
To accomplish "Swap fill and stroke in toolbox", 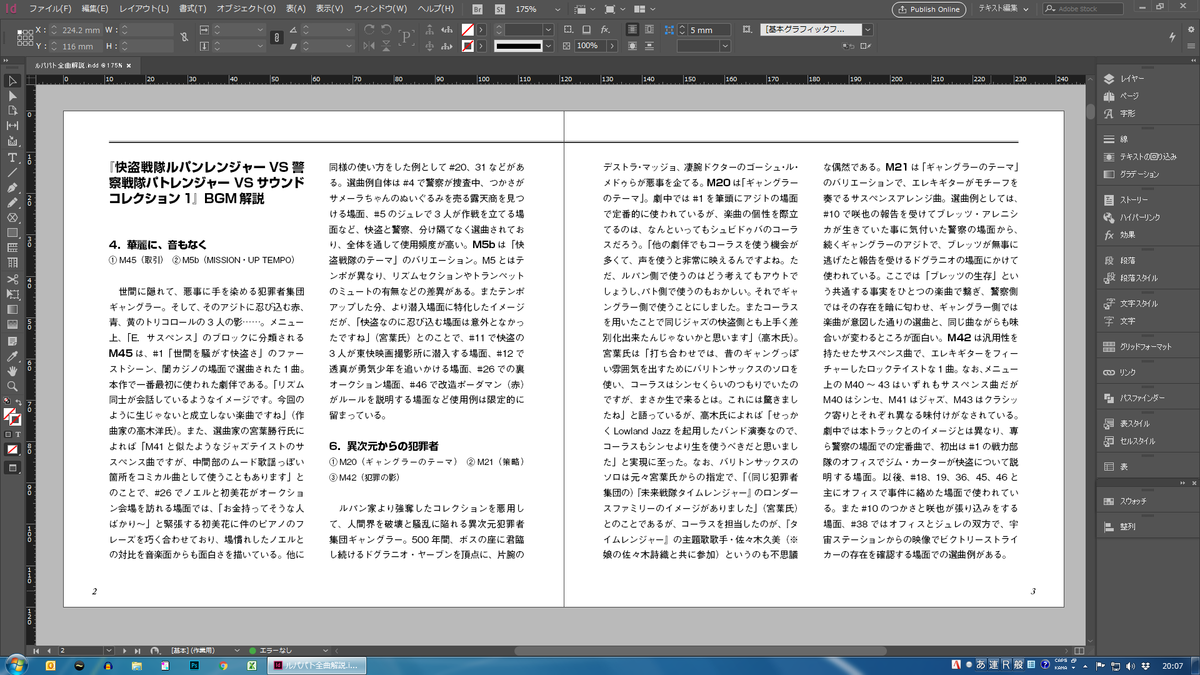I will click(20, 402).
